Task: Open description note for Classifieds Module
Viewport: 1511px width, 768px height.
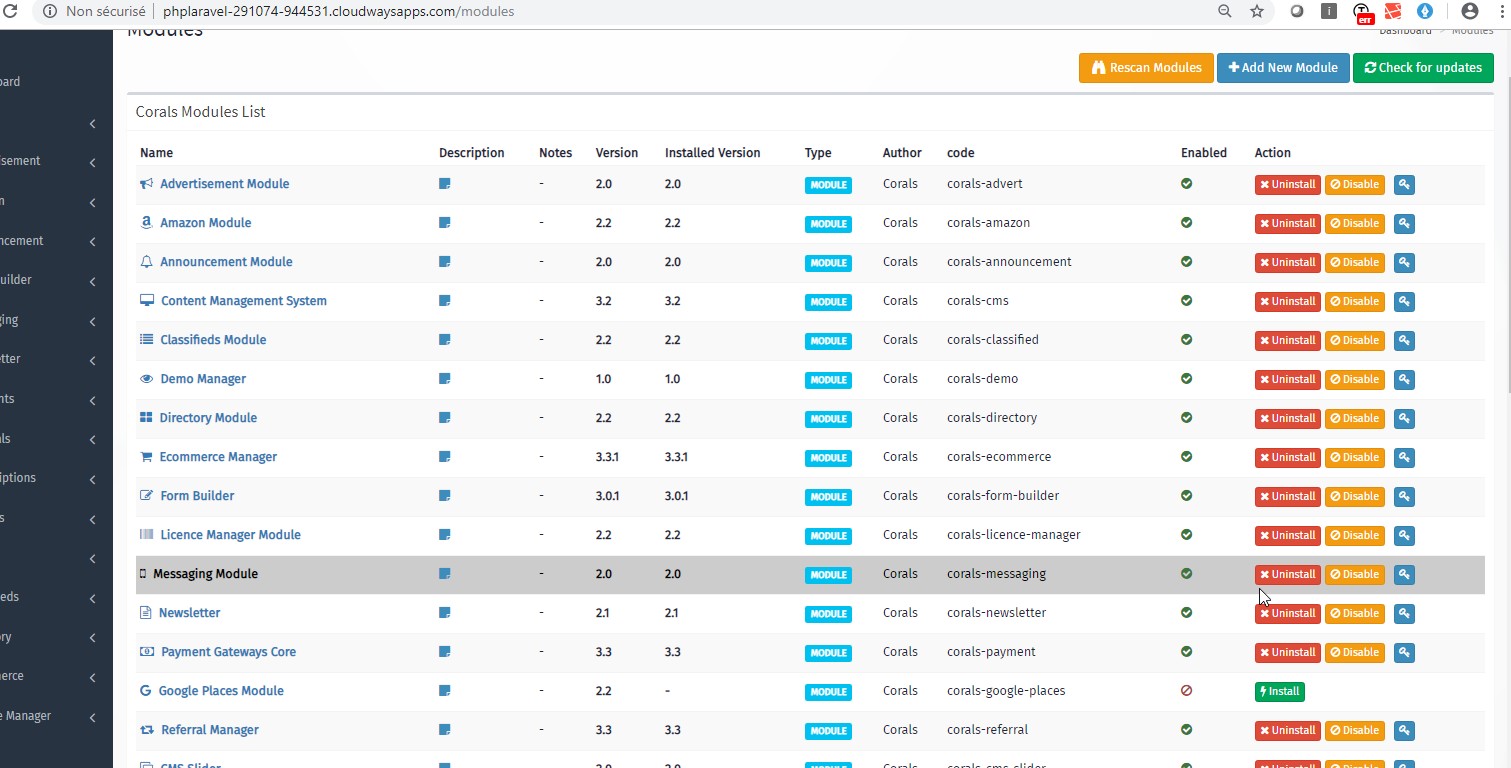Action: (x=445, y=340)
